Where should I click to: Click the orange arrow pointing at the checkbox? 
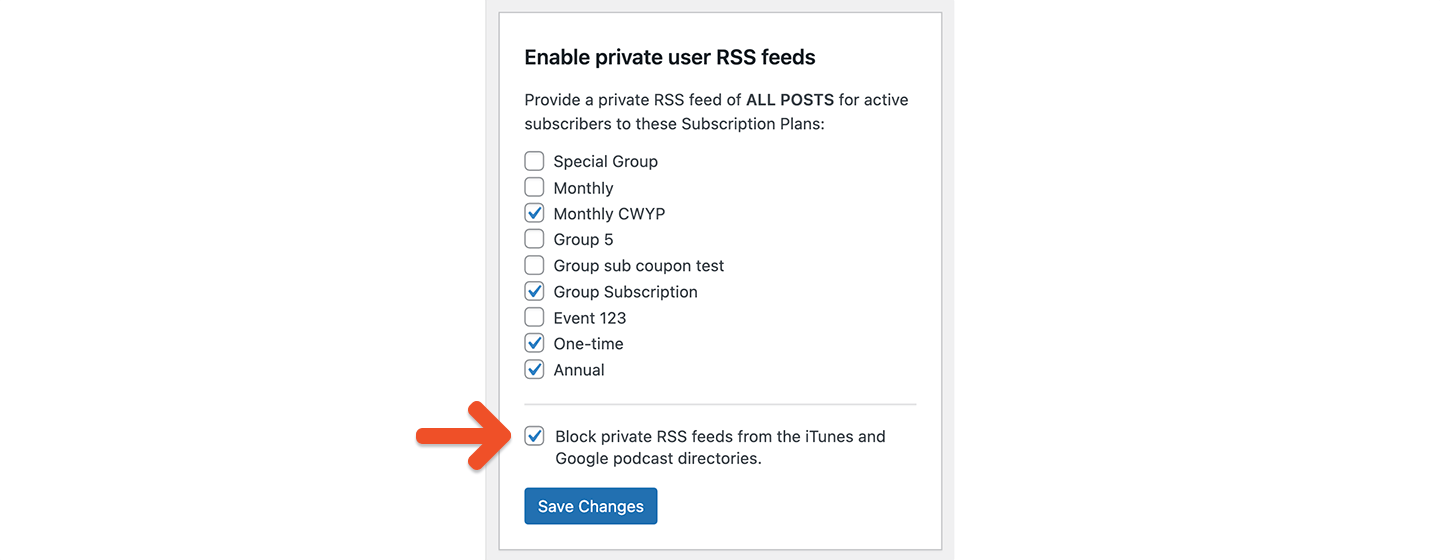click(x=465, y=436)
